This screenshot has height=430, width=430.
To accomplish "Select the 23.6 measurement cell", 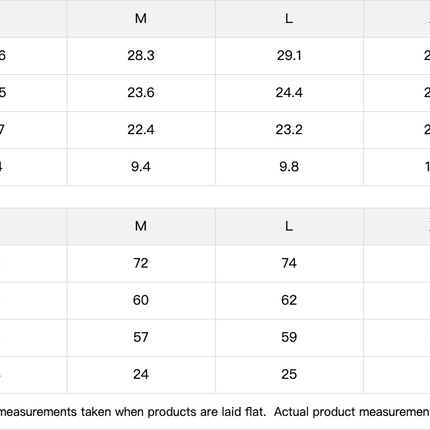I will [x=141, y=93].
